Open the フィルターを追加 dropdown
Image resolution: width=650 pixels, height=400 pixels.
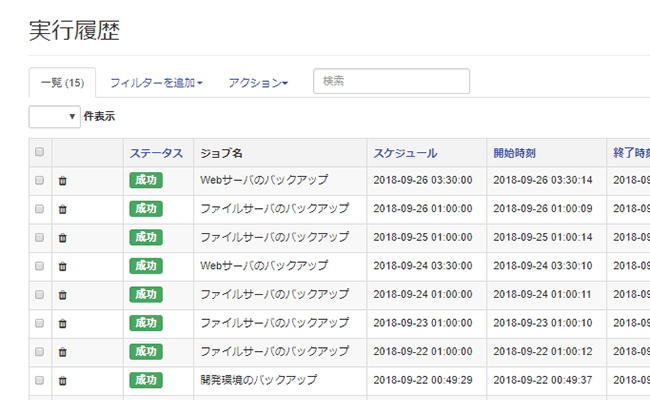click(155, 83)
